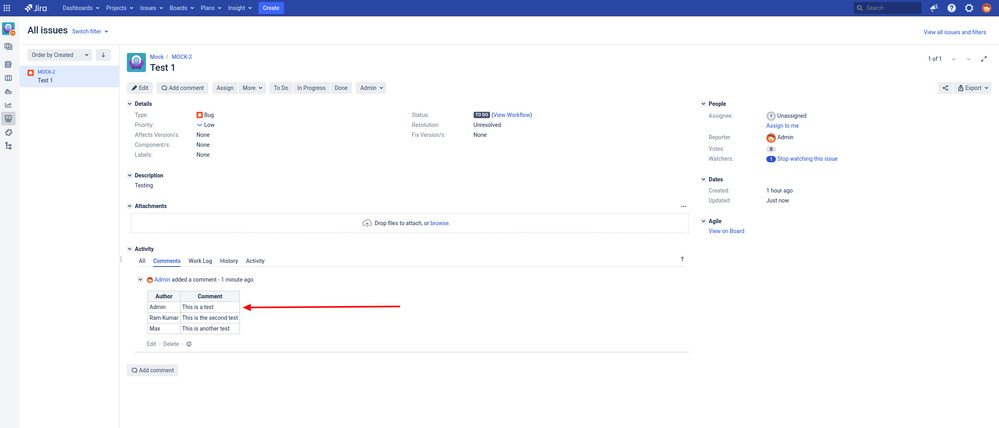Switch to the All activity tab
The height and width of the screenshot is (428, 999).
(x=142, y=261)
